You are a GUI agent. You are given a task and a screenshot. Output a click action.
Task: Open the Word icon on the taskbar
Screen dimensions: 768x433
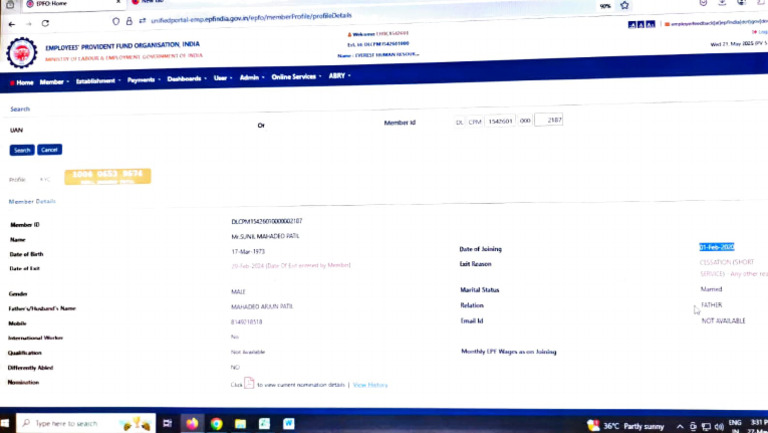click(x=288, y=423)
